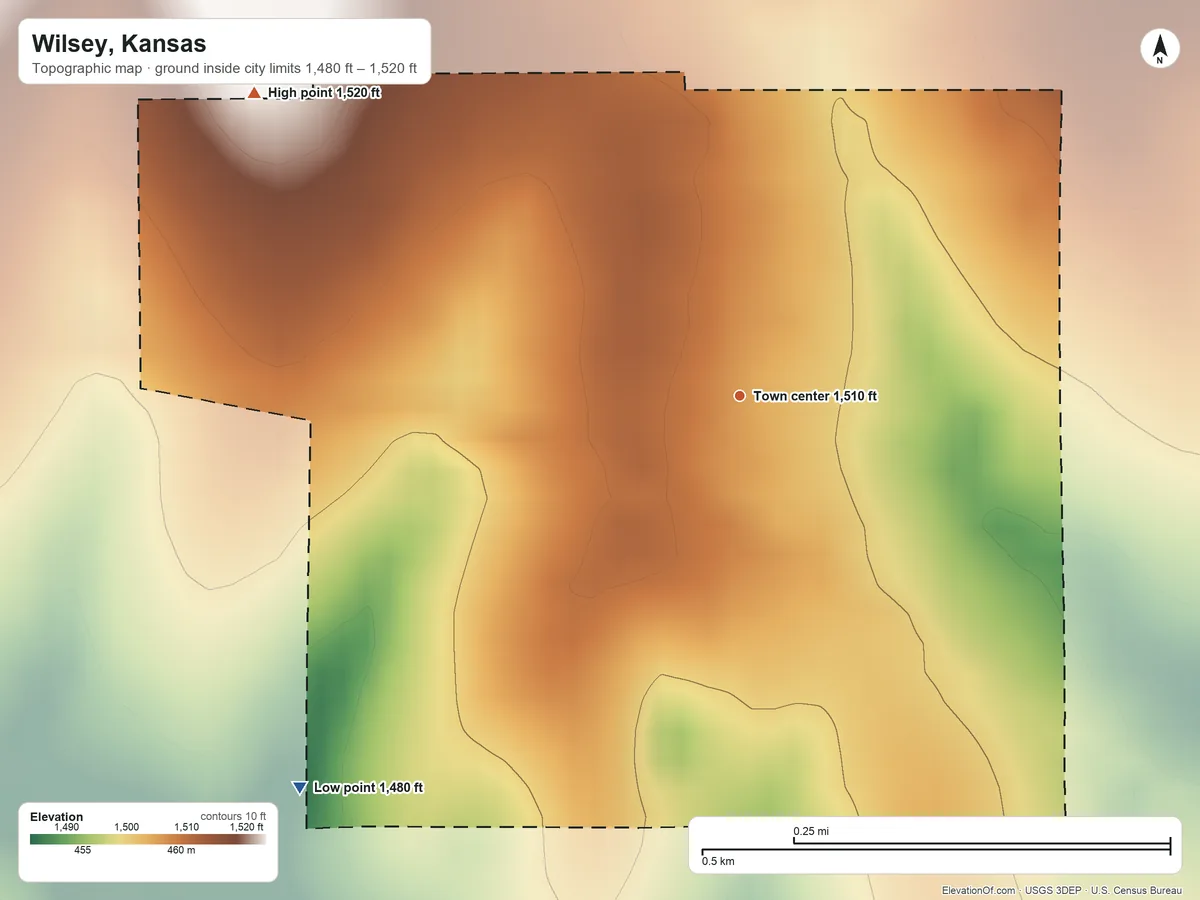Click the 'contours 10 ft' legend note
This screenshot has height=900, width=1200.
[233, 817]
